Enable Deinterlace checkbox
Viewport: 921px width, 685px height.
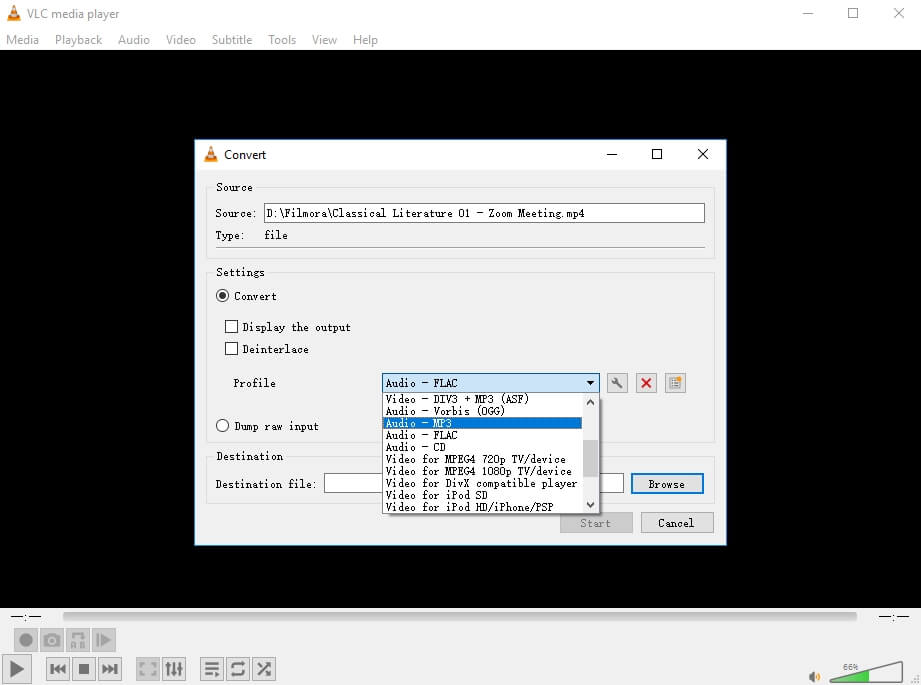[231, 348]
